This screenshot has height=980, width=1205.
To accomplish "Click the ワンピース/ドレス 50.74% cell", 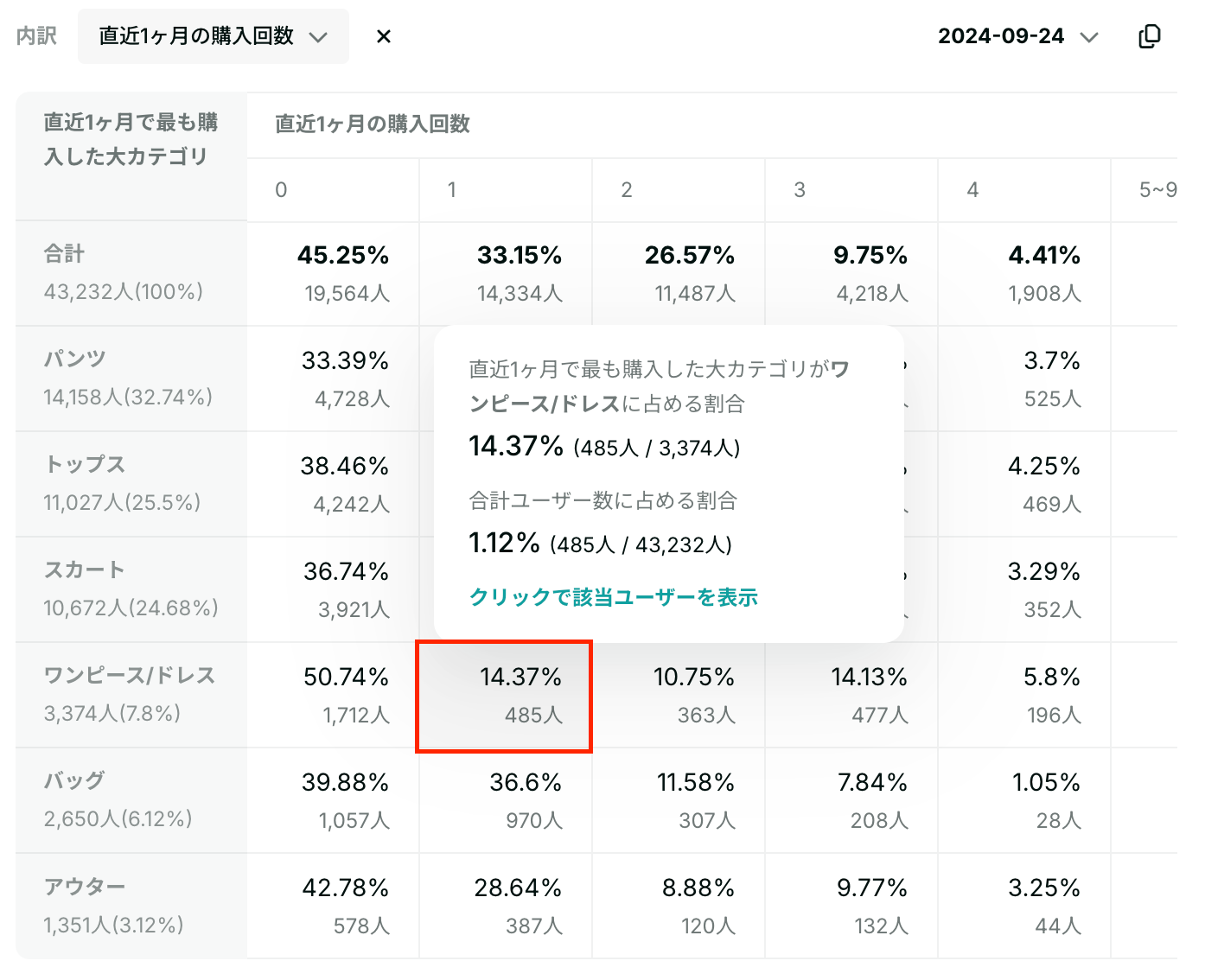I will [334, 695].
